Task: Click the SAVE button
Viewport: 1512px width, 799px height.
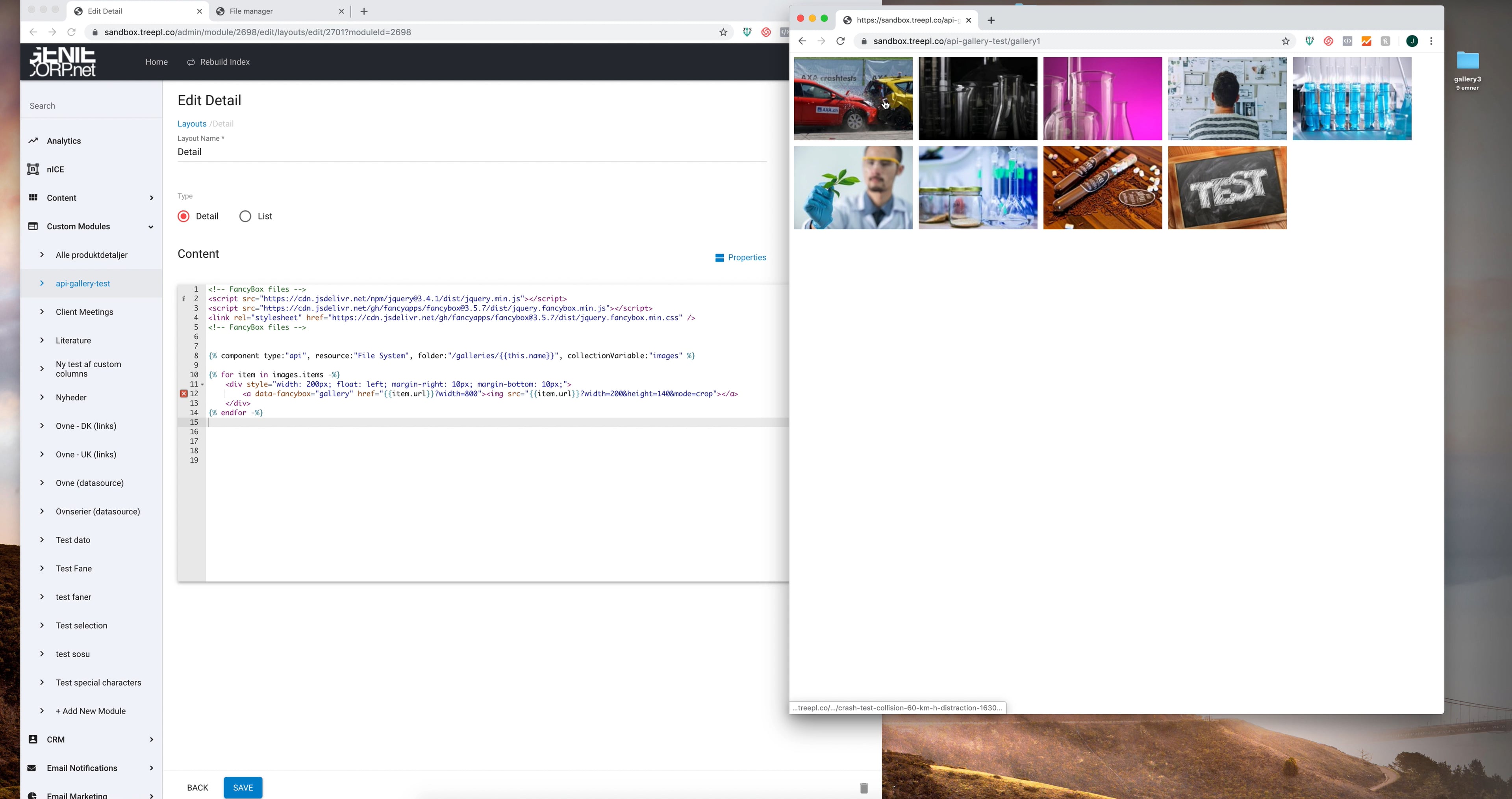Action: (x=243, y=788)
